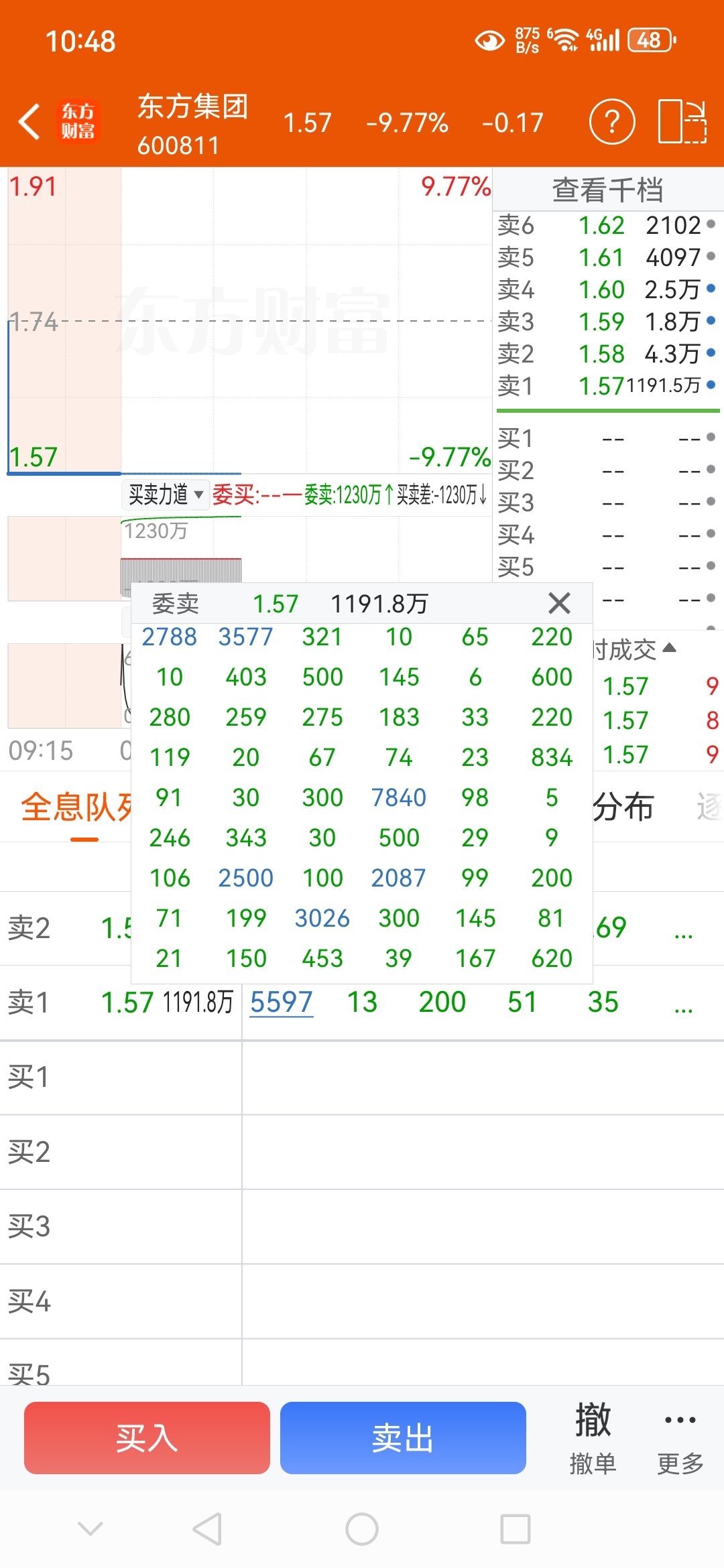
Task: Tap the 834 order in popup
Action: click(552, 757)
